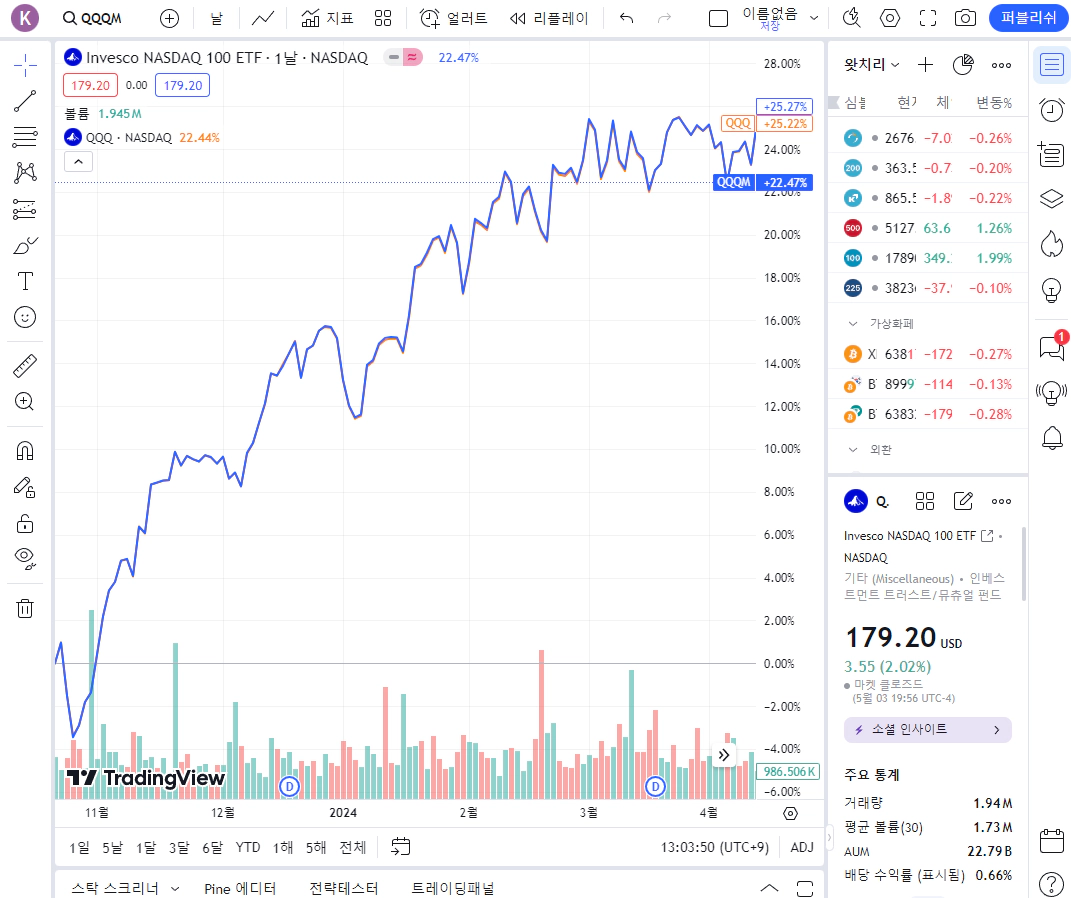Select the crosshair cursor tool

25,66
